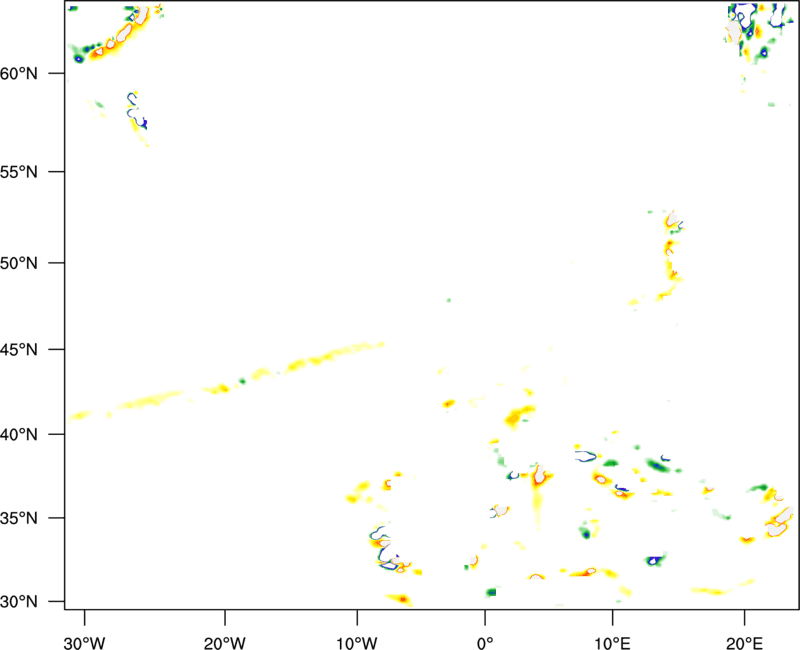
Task: Click the 60°N latitude label
Action: pyautogui.click(x=19, y=73)
